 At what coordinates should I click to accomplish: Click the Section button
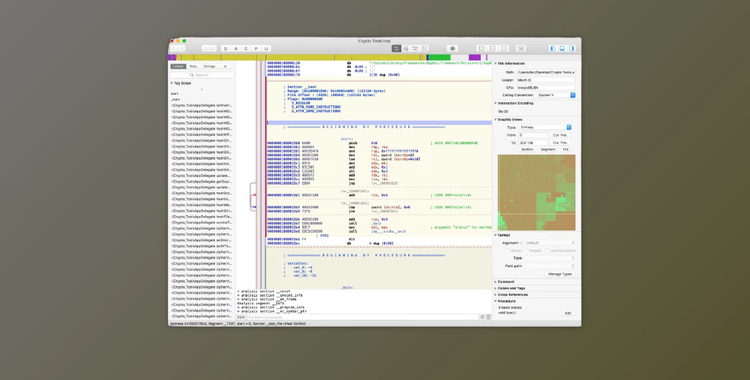527,149
